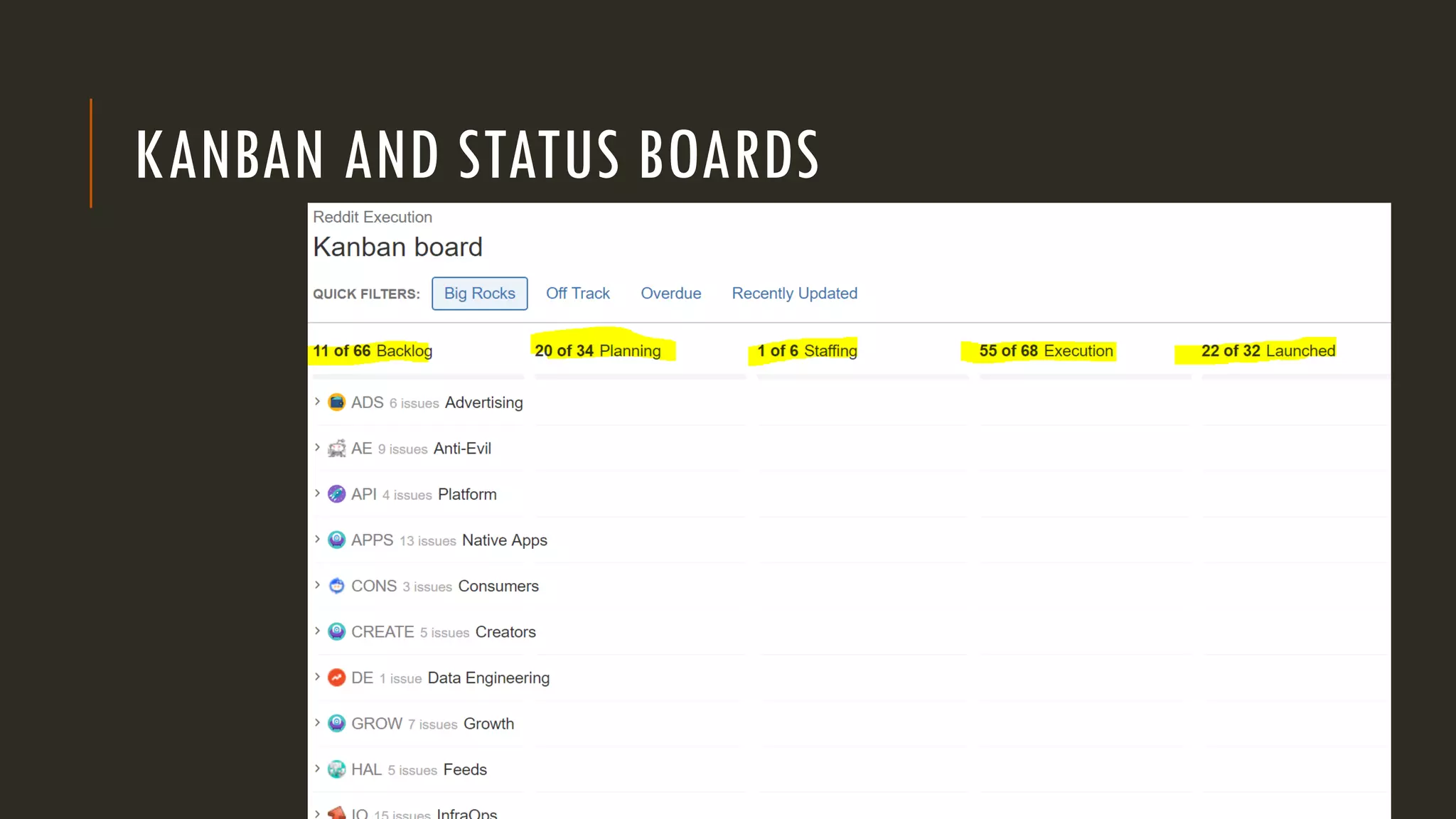Select the Feeds swimlane name
The width and height of the screenshot is (1456, 819).
[465, 769]
